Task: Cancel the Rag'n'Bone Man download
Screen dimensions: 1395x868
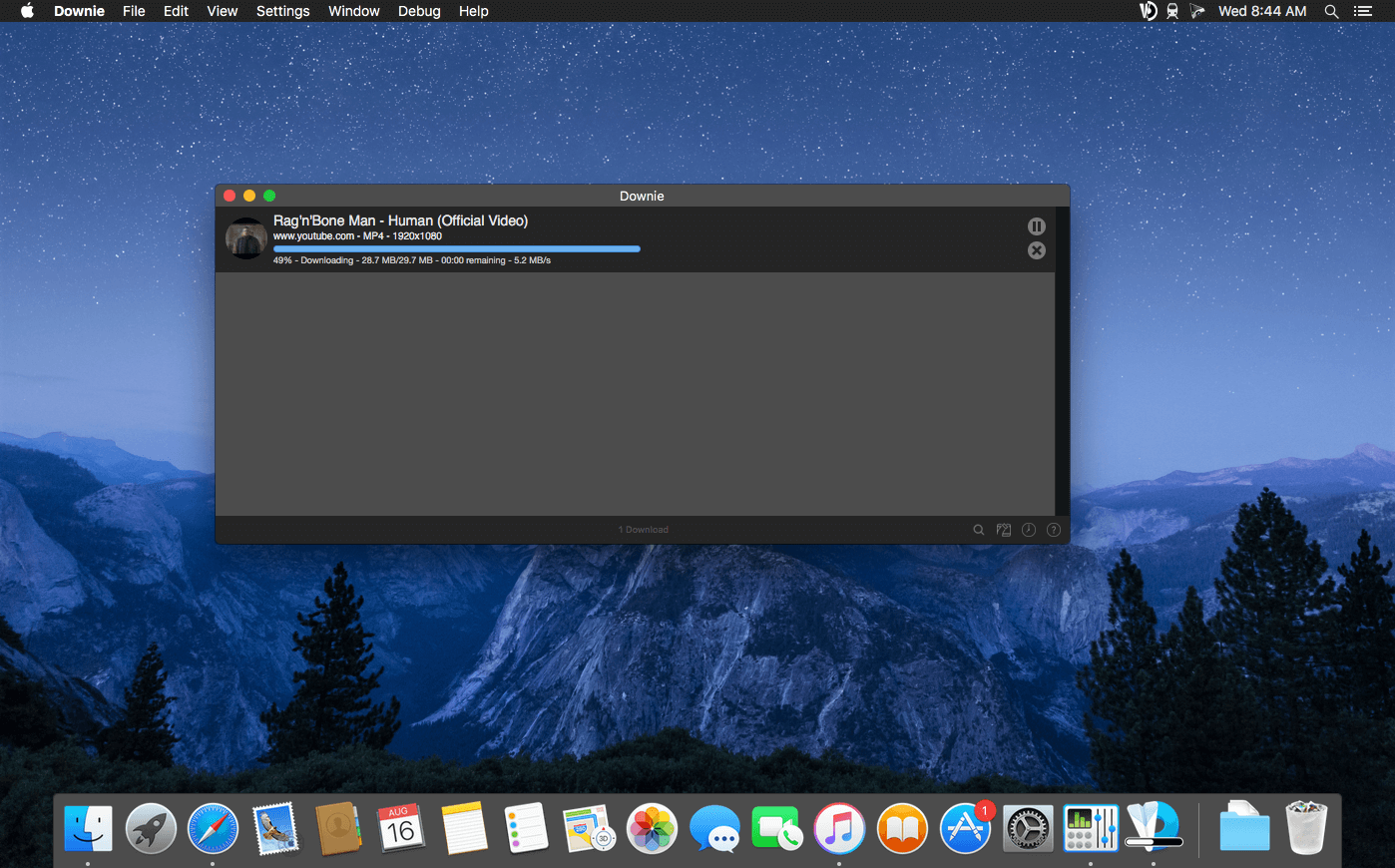Action: (x=1037, y=250)
